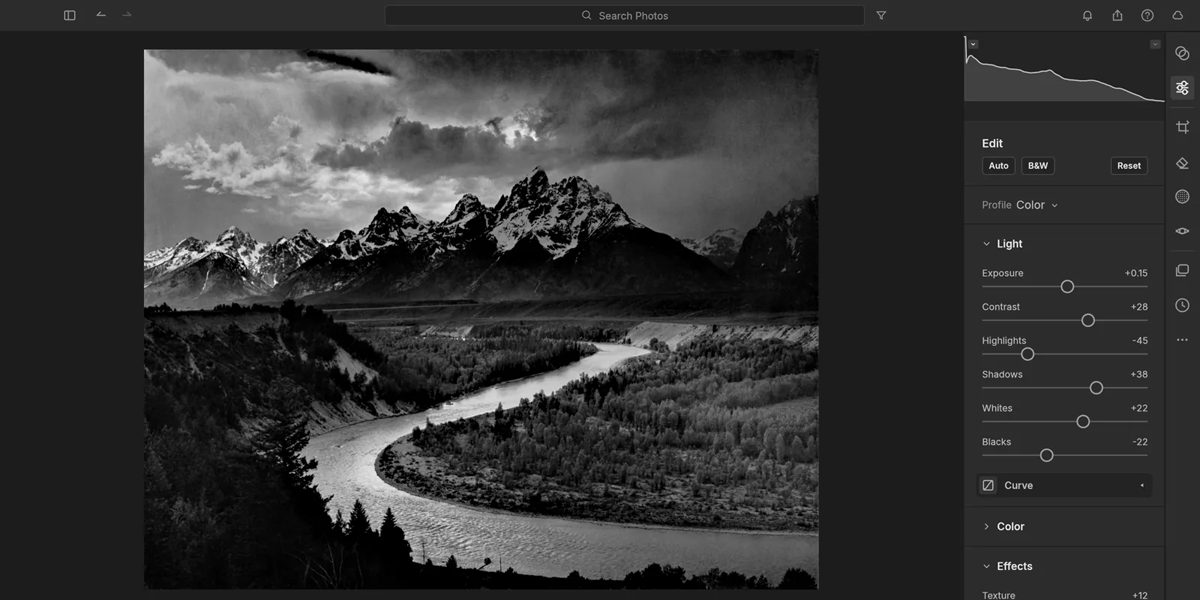Open the filter funnel icon
This screenshot has width=1200, height=600.
(881, 15)
